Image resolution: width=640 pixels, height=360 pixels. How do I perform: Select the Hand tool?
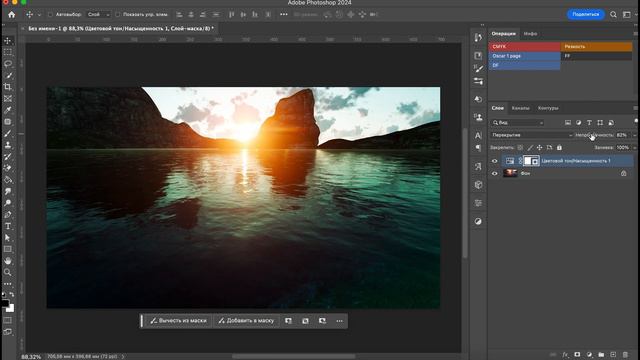coord(8,261)
